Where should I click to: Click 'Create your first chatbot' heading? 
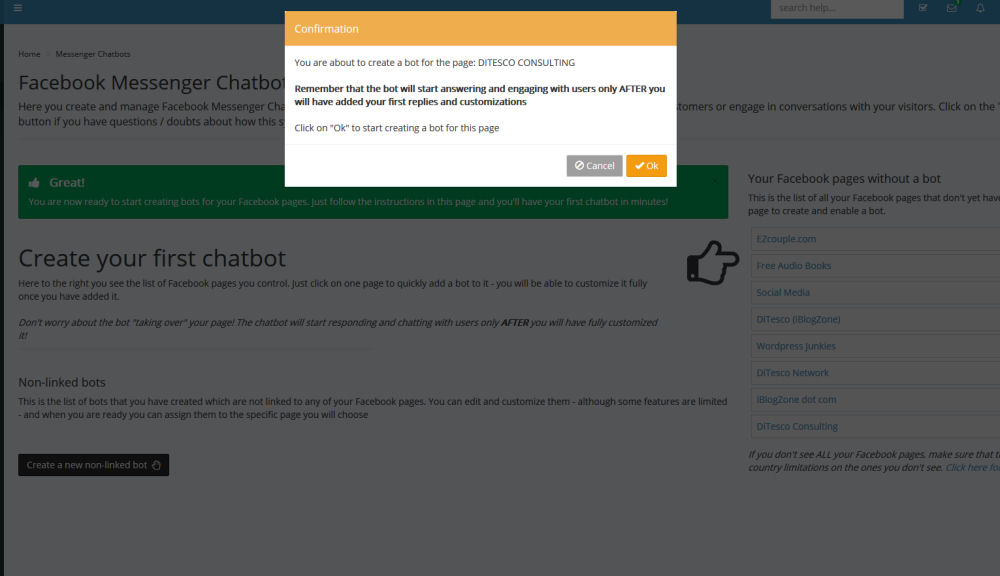152,258
